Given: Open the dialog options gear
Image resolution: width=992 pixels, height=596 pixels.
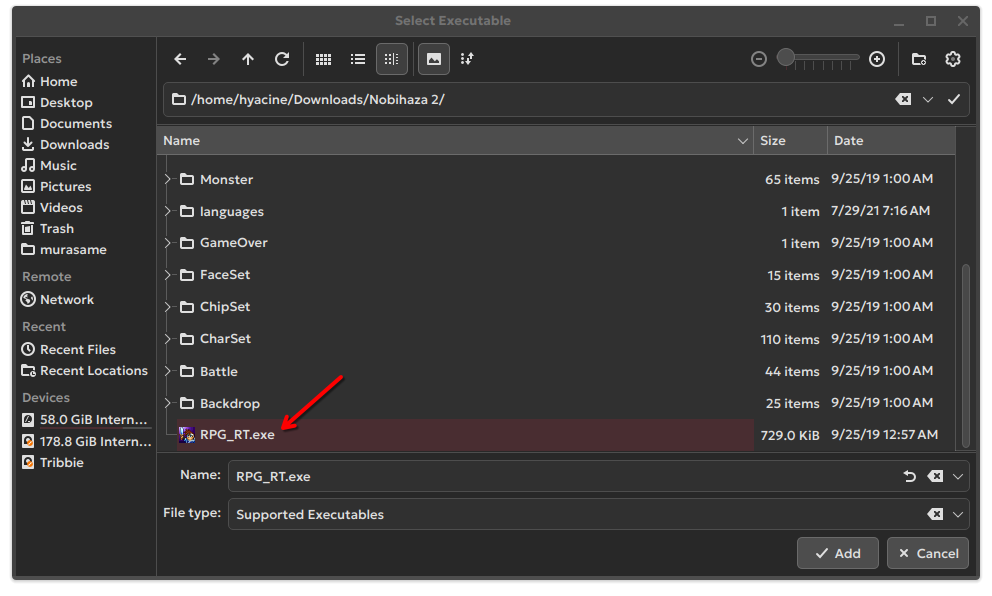Looking at the screenshot, I should 953,59.
